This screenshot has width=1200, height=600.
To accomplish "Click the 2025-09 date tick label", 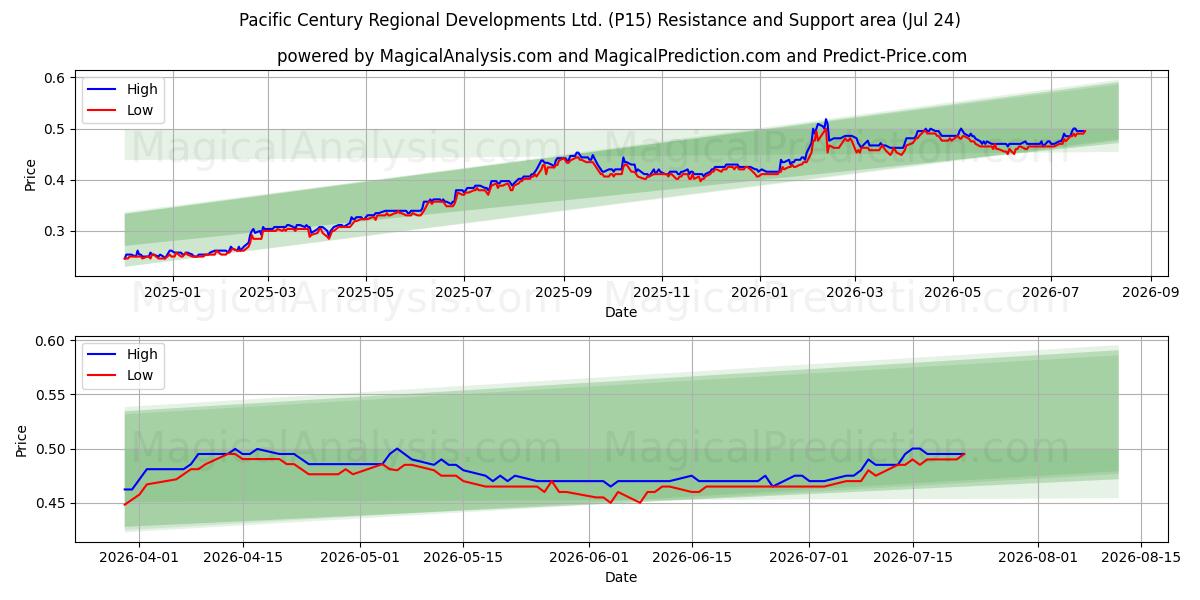I will click(563, 292).
